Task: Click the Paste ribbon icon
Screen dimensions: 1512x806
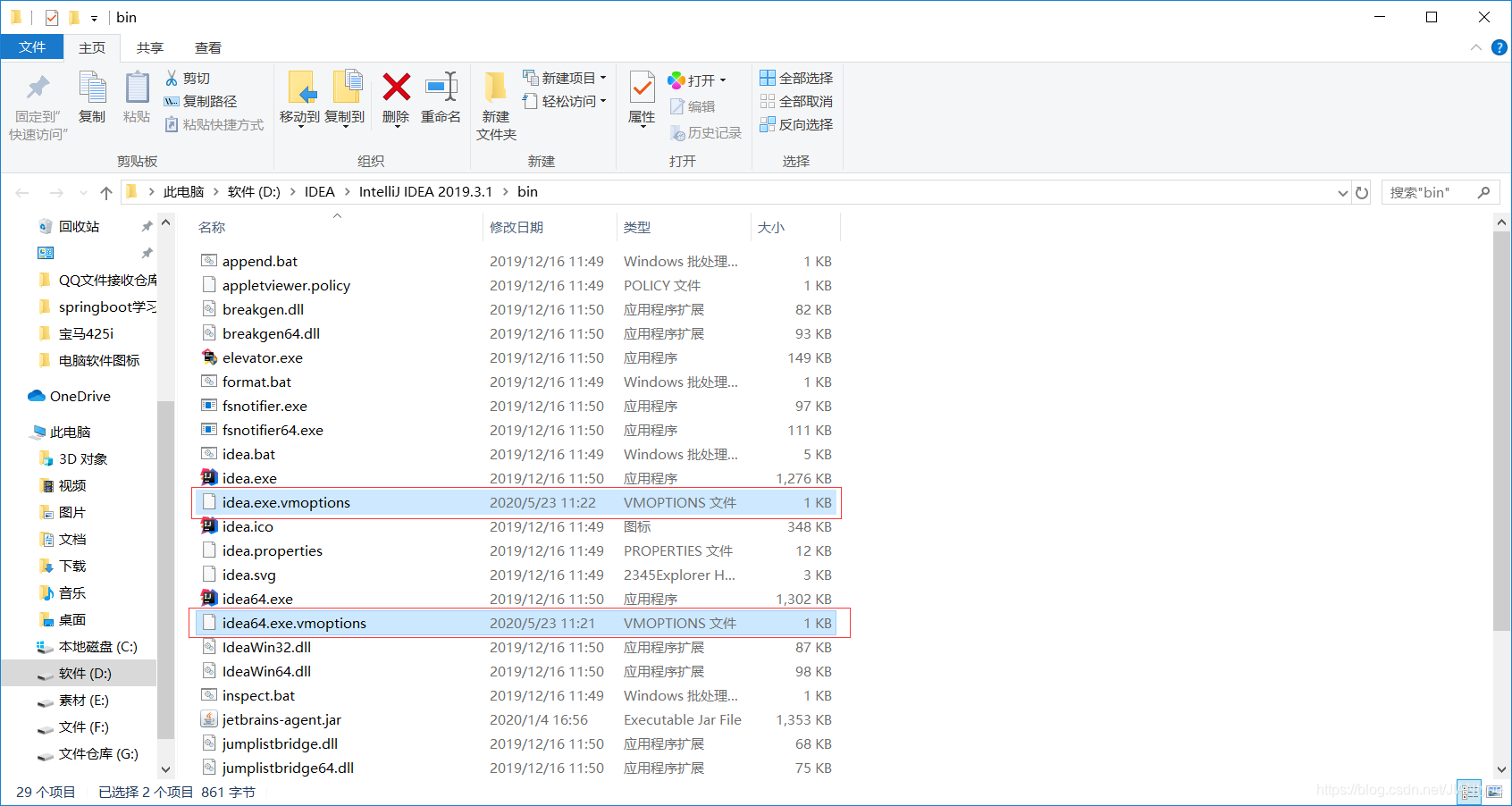Action: click(137, 88)
